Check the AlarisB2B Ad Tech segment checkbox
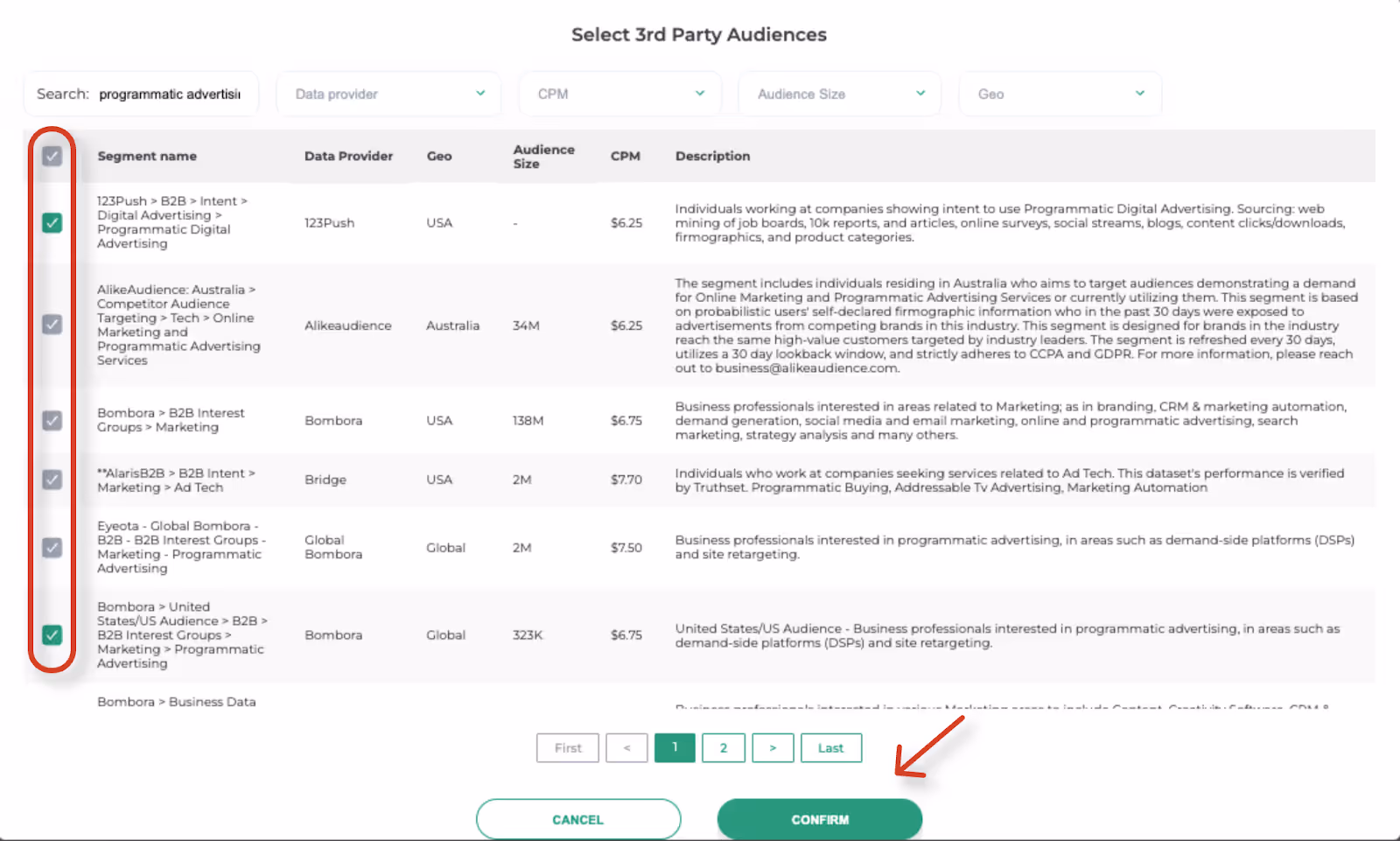 click(52, 480)
